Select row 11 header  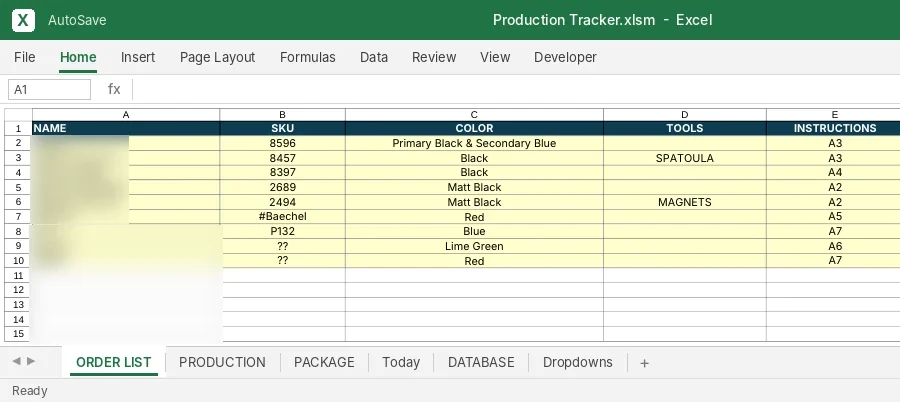(18, 275)
